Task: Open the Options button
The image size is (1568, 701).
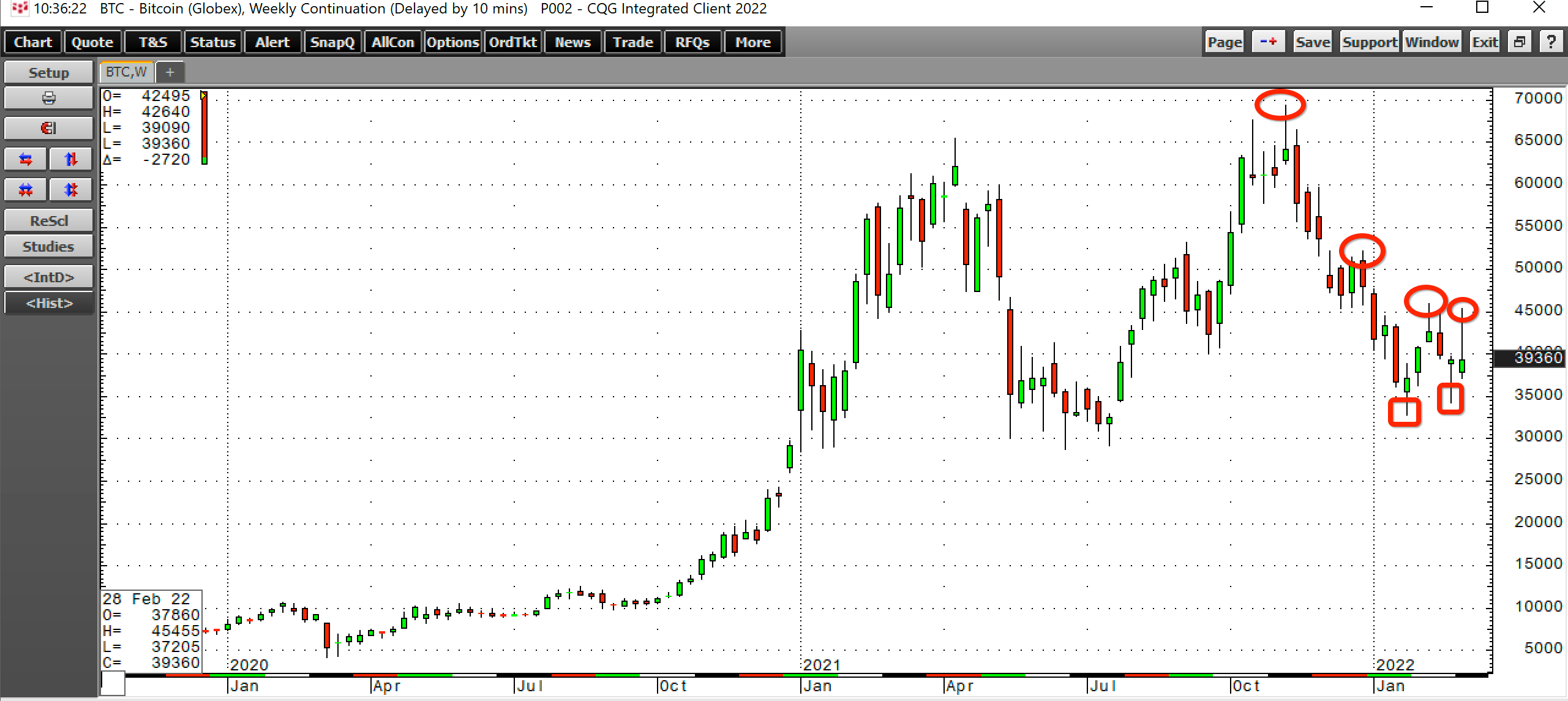Action: tap(452, 42)
